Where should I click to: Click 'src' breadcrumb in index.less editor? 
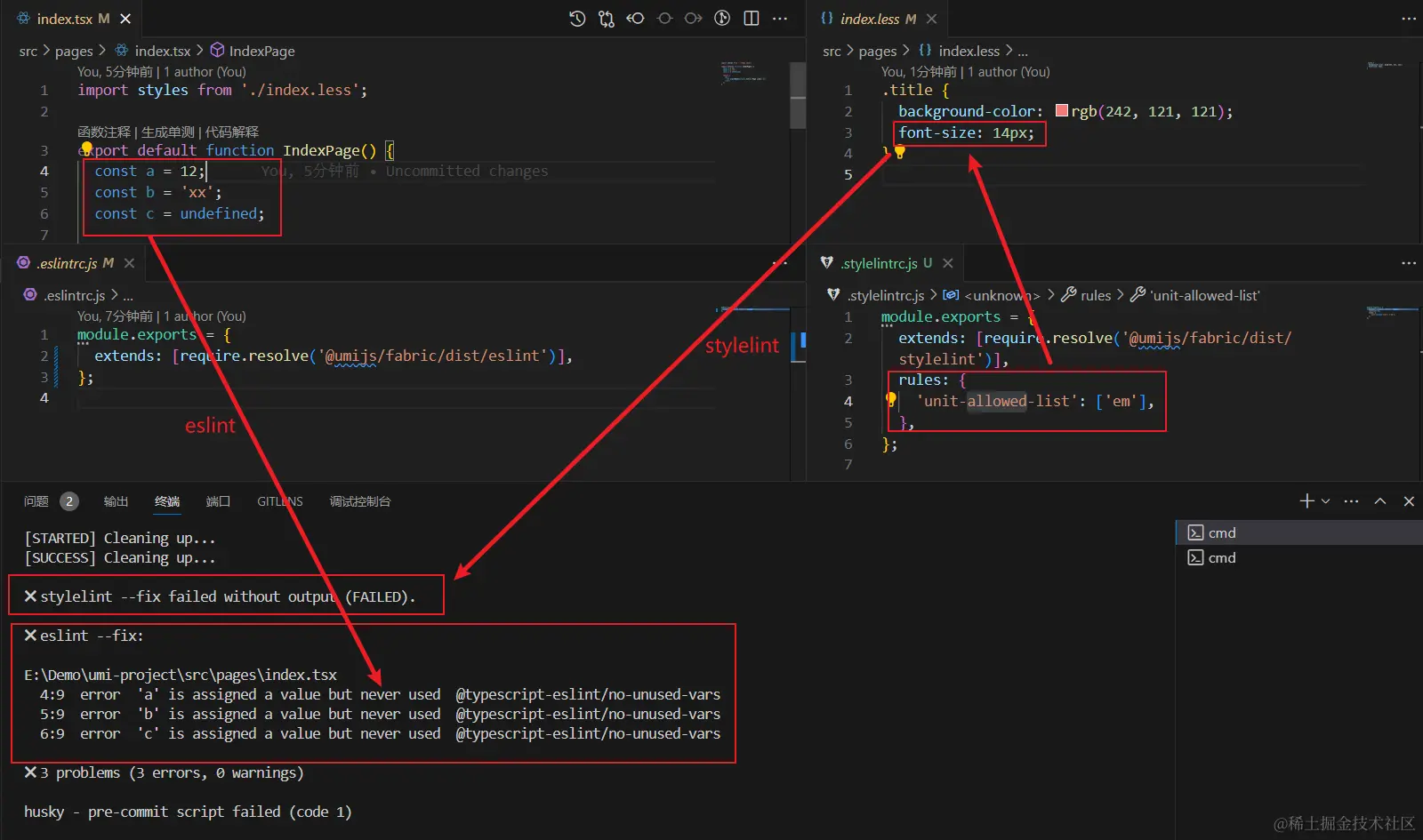(832, 51)
